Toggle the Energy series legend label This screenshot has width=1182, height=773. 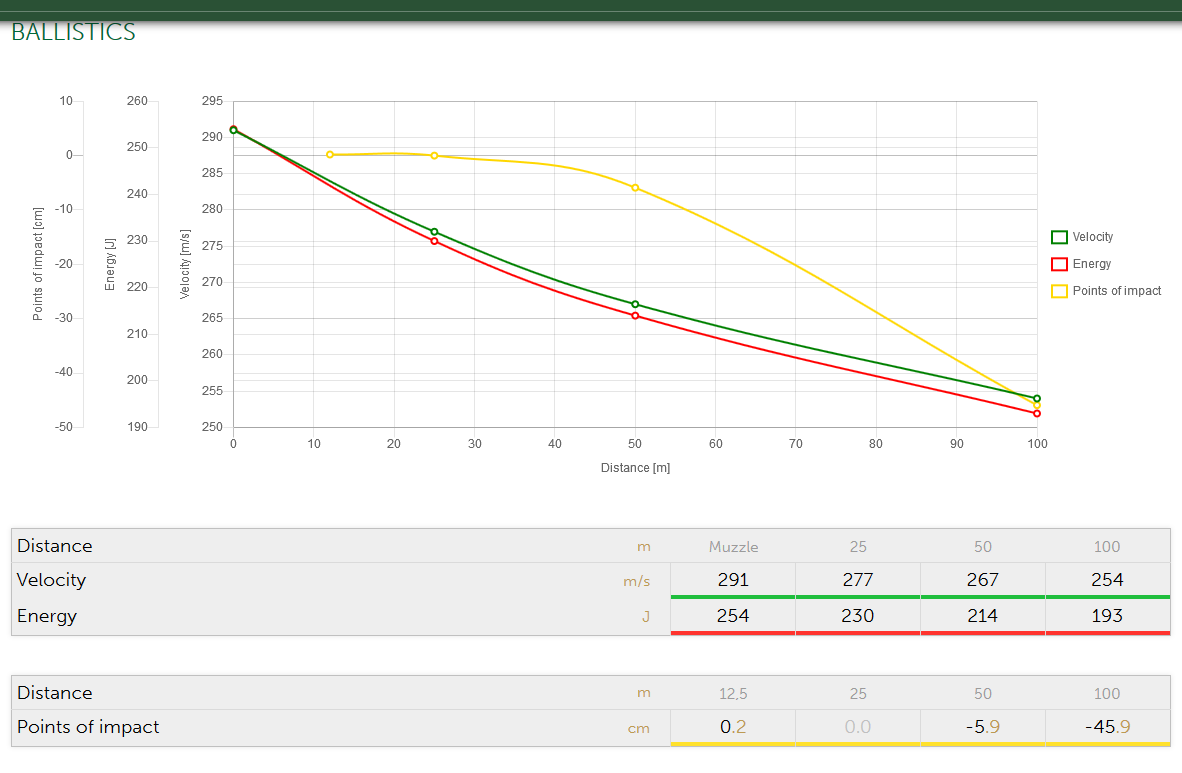(x=1091, y=264)
